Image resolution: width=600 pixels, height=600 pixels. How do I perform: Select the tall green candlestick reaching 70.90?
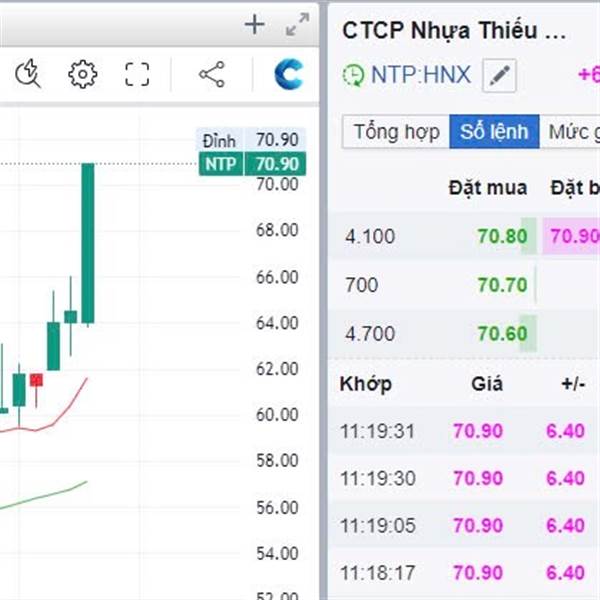88,243
